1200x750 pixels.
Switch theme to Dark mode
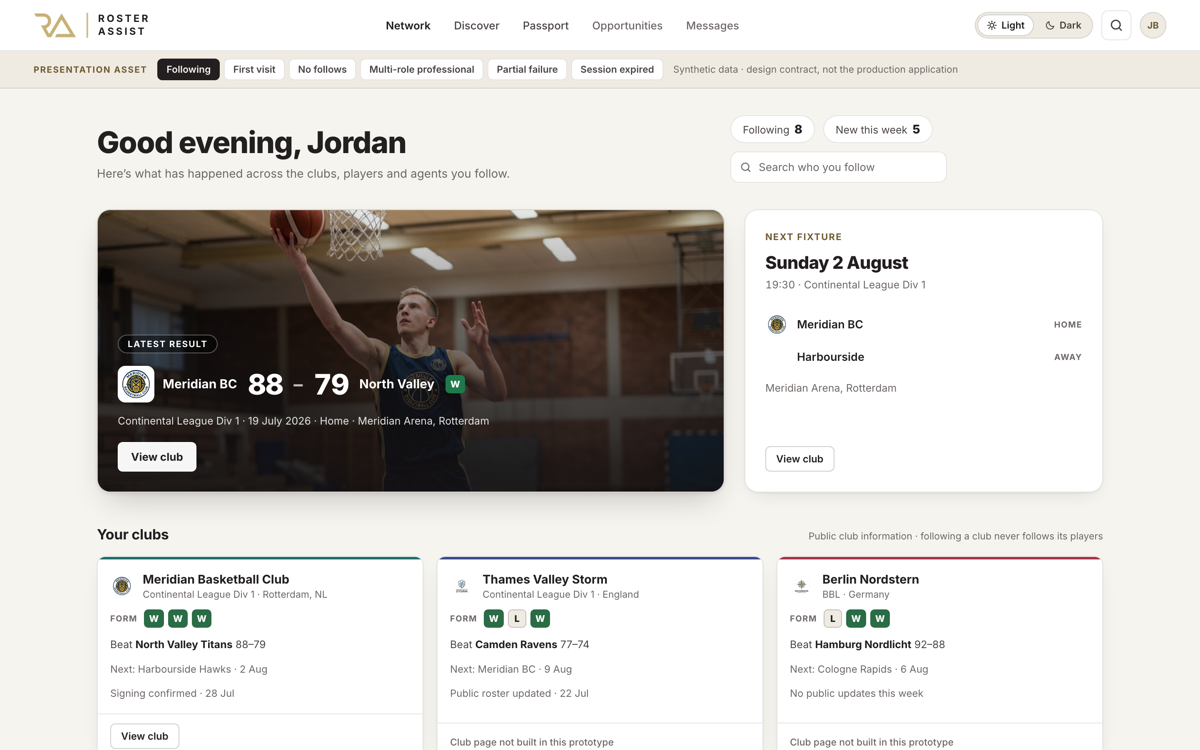pyautogui.click(x=1063, y=25)
